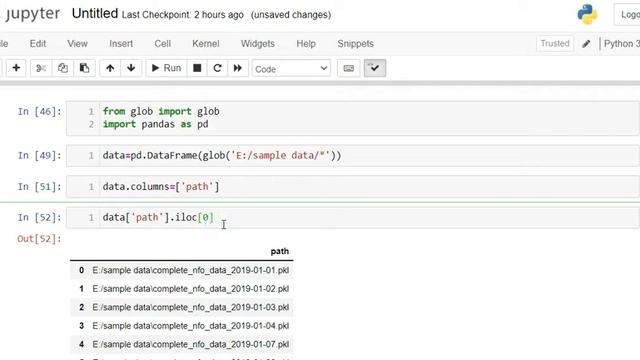The image size is (640, 360).
Task: Restart the kernel with the circular arrow
Action: (218, 68)
